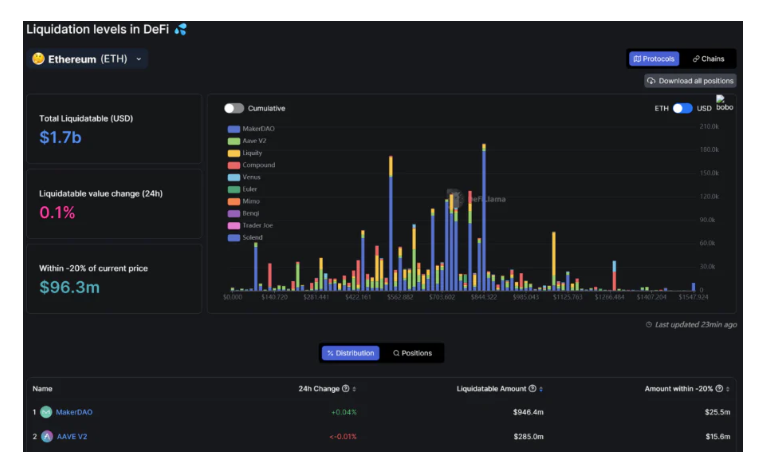The image size is (761, 467).
Task: Click the Name column header
Action: tap(42, 388)
